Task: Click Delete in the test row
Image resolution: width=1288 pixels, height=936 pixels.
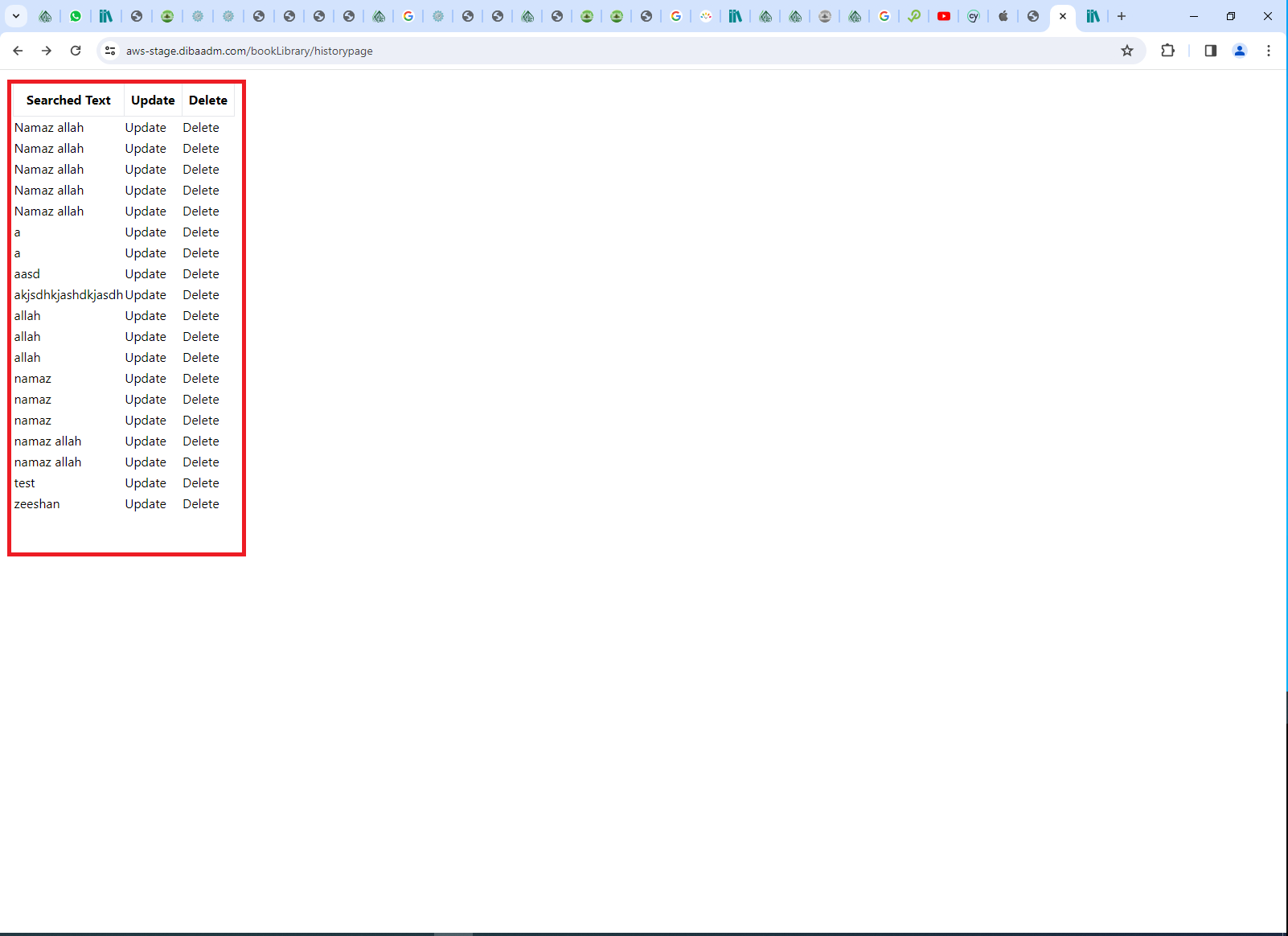Action: (201, 483)
